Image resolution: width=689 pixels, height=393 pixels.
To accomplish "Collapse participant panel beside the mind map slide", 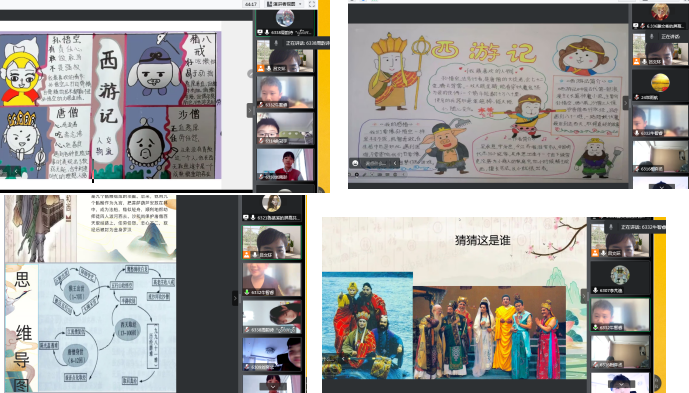I will coord(235,298).
